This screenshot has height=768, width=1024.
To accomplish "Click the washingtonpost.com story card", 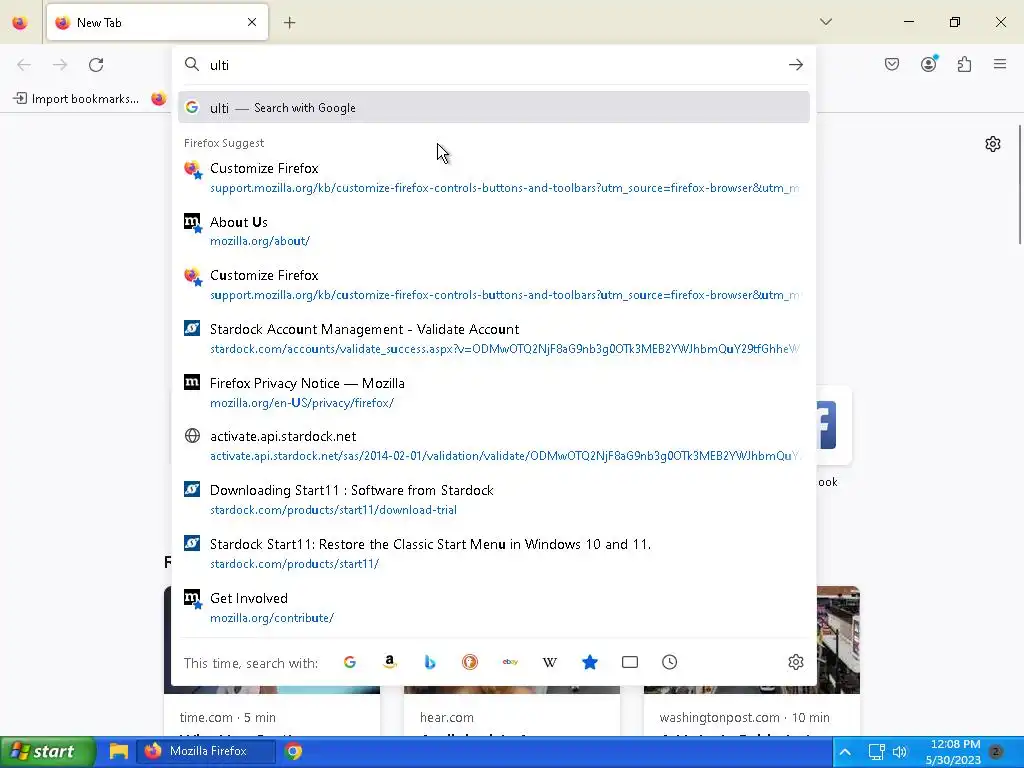I will pos(752,661).
